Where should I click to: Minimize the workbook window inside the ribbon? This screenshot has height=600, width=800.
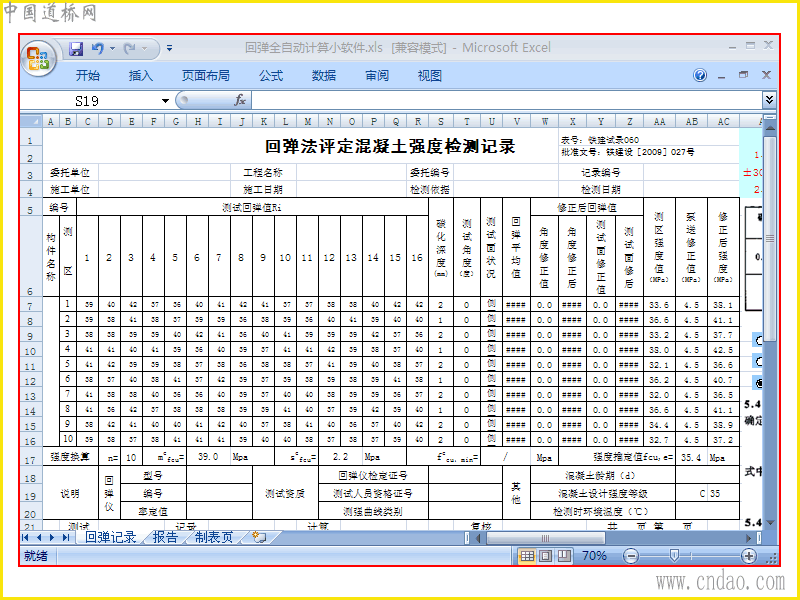(721, 76)
